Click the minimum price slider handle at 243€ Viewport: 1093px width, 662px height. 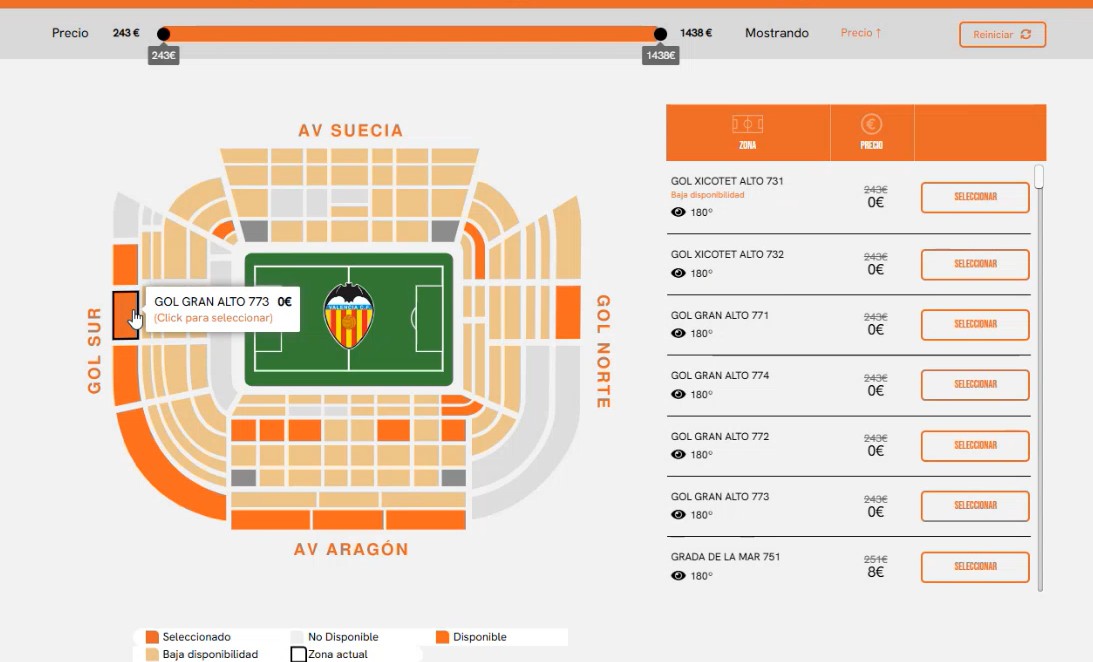tap(163, 33)
